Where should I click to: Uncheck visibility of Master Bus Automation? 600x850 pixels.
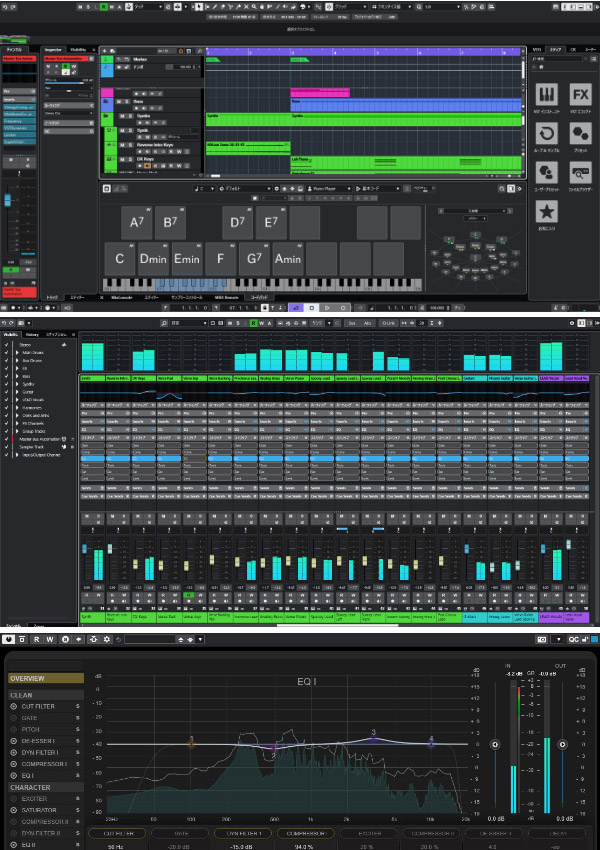(x=7, y=439)
